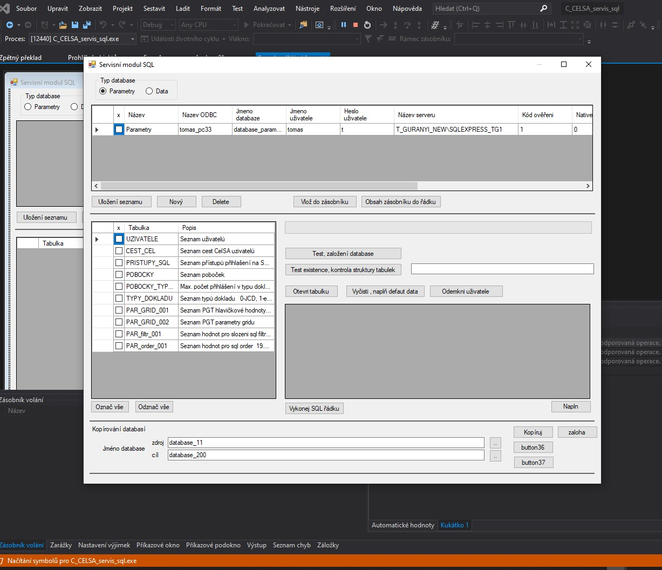
Task: Click the Test, založení database button
Action: pos(343,253)
